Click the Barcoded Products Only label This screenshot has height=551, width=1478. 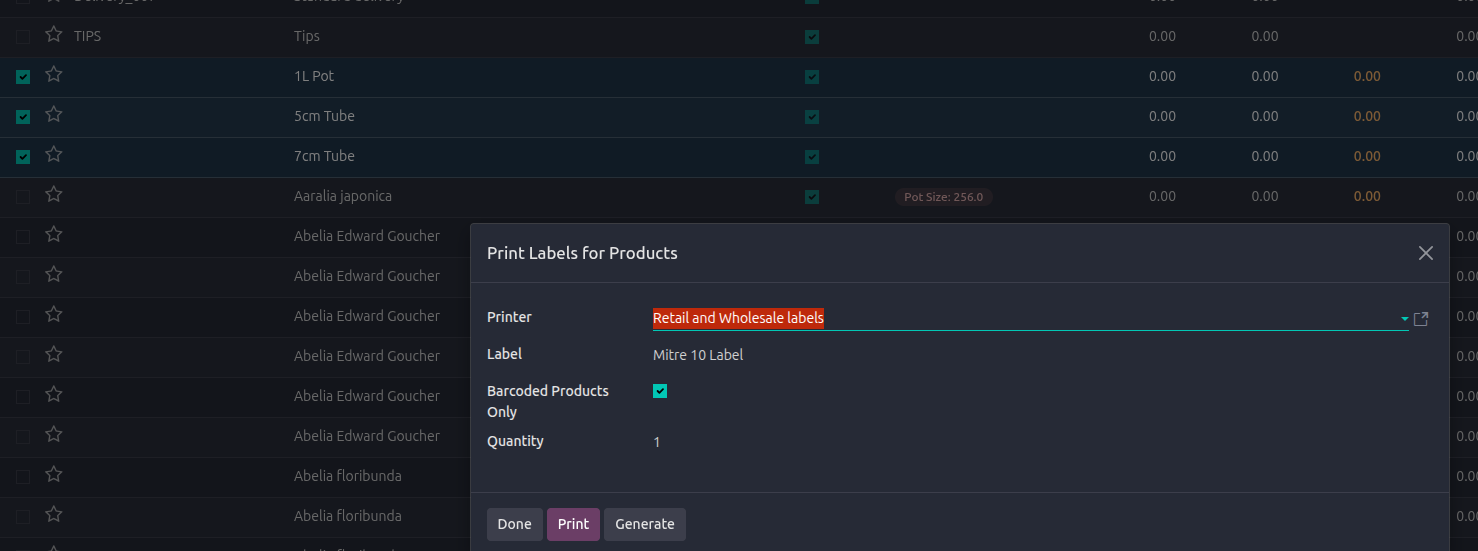548,401
